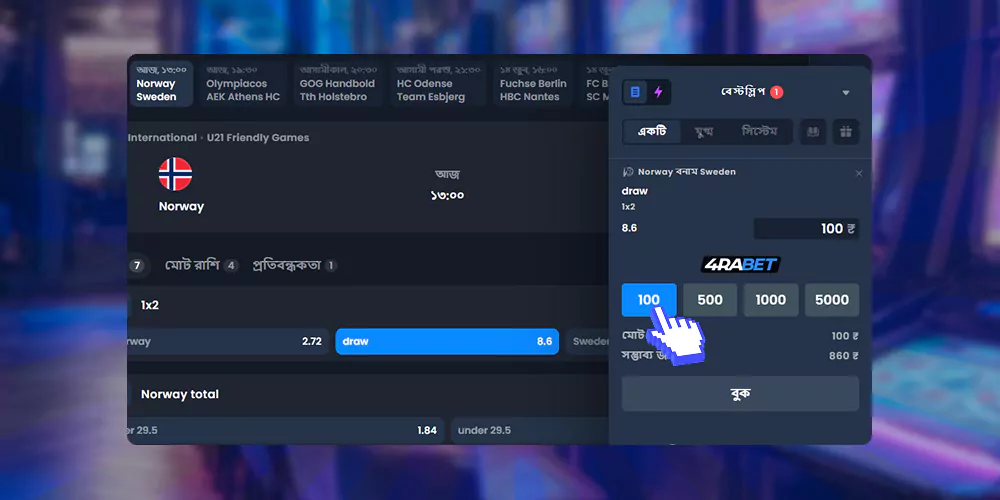Select the standard betslip list icon
The image size is (1000, 500).
tap(635, 92)
